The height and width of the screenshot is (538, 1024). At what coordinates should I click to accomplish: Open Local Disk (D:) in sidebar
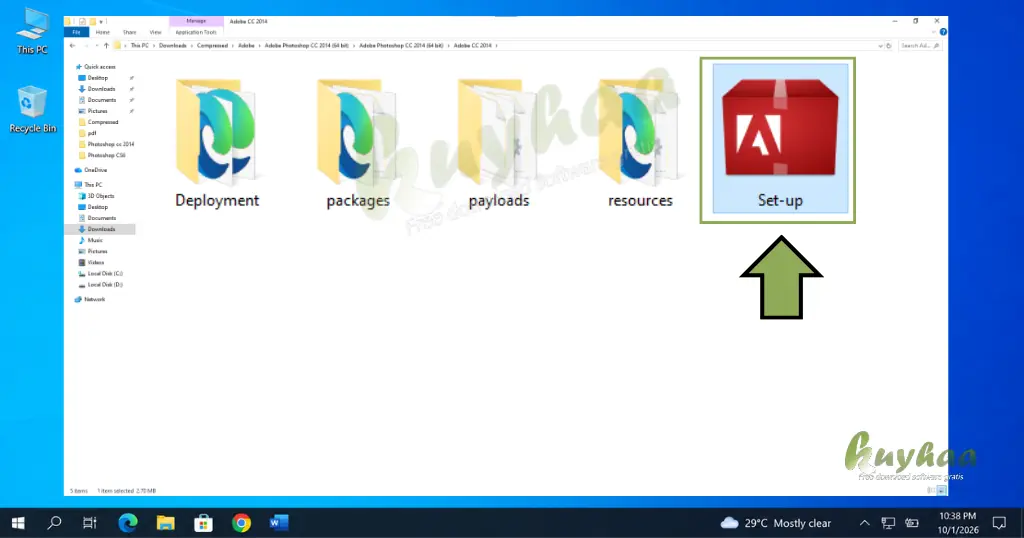[x=101, y=285]
